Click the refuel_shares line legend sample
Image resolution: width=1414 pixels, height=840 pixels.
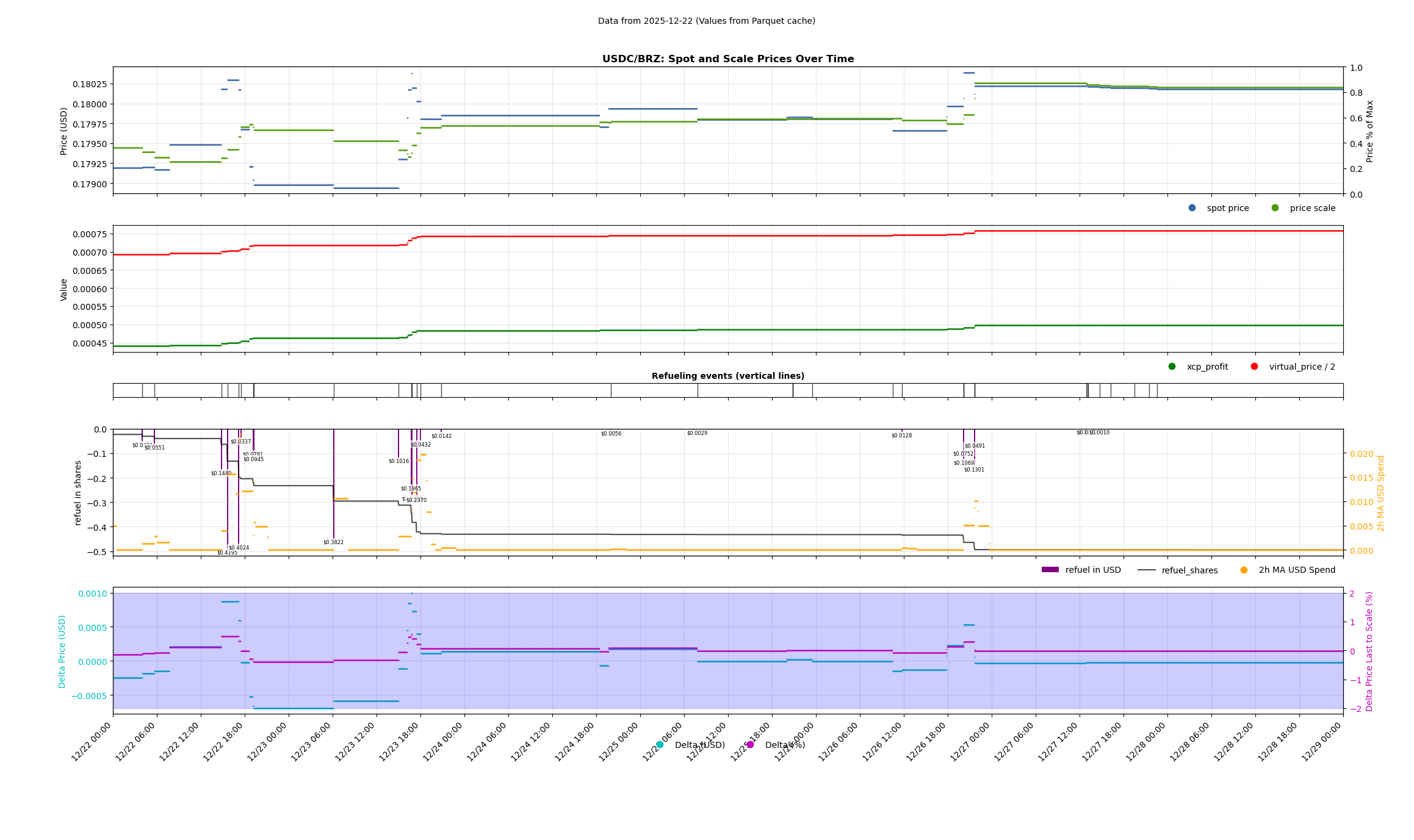1146,570
